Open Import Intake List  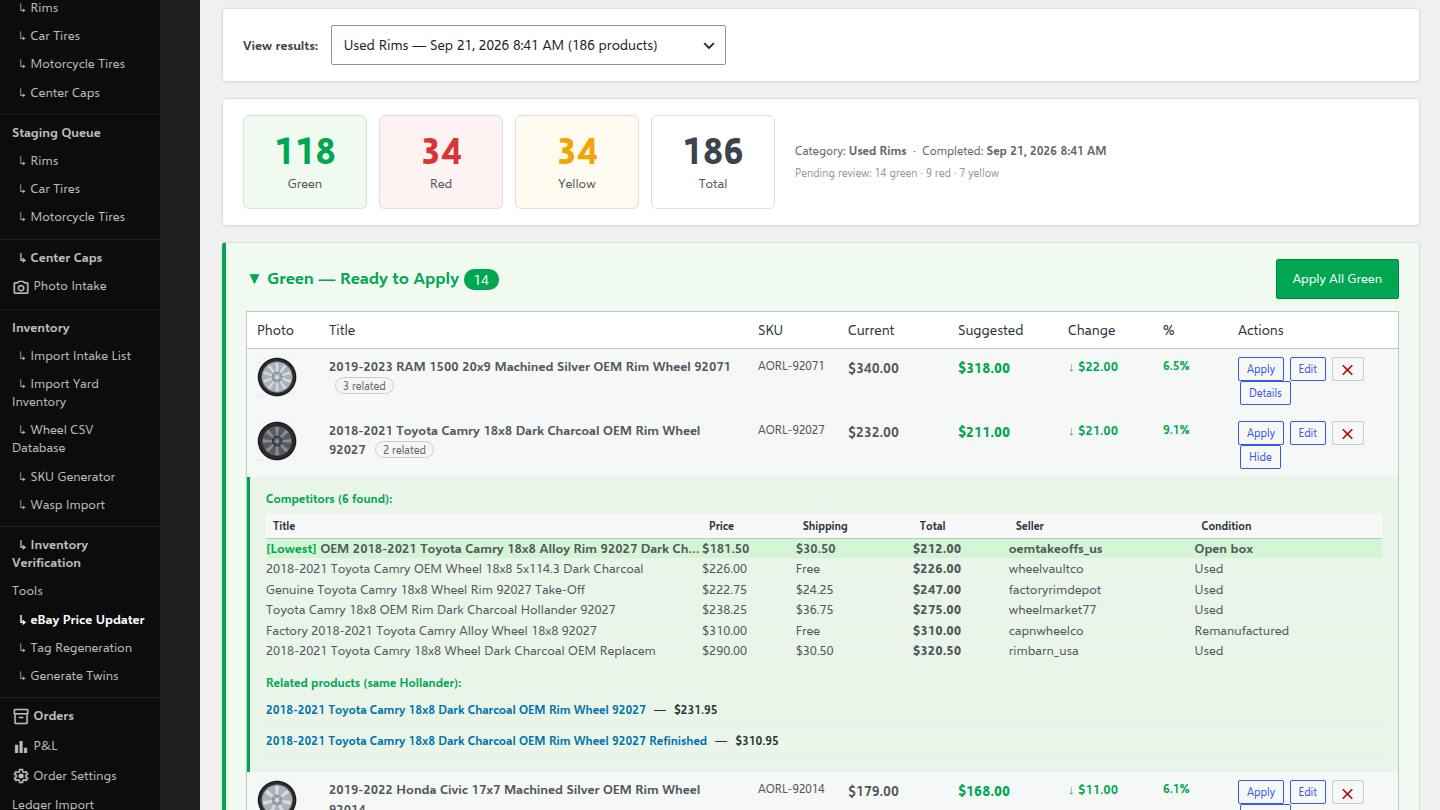[81, 356]
